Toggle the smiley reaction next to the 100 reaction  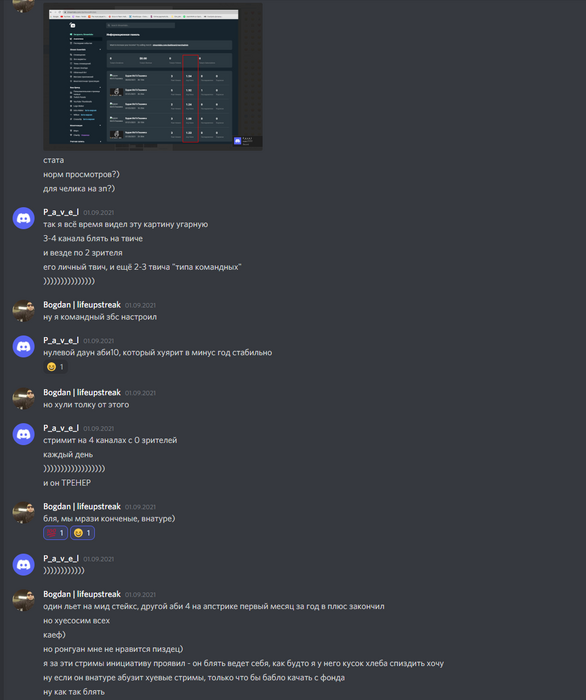82,533
